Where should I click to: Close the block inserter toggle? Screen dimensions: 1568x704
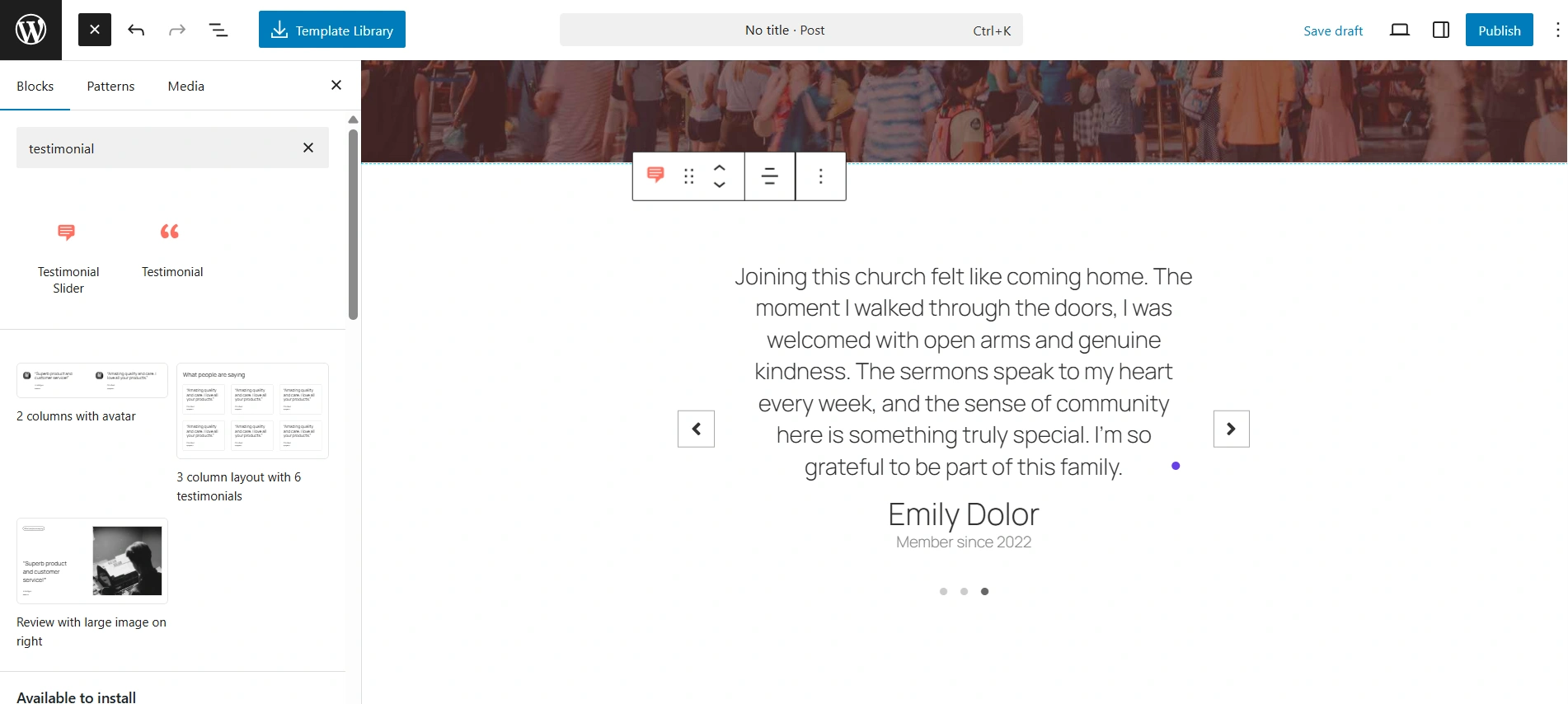tap(95, 30)
